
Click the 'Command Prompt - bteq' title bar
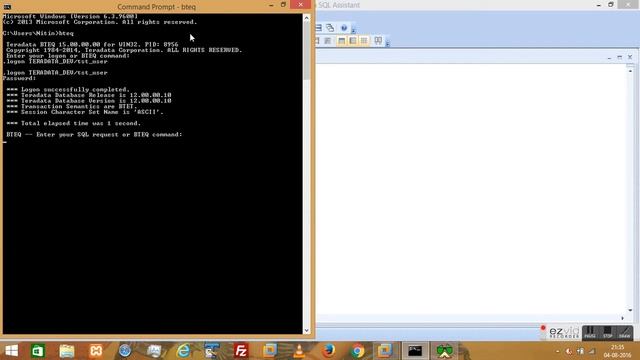point(156,7)
